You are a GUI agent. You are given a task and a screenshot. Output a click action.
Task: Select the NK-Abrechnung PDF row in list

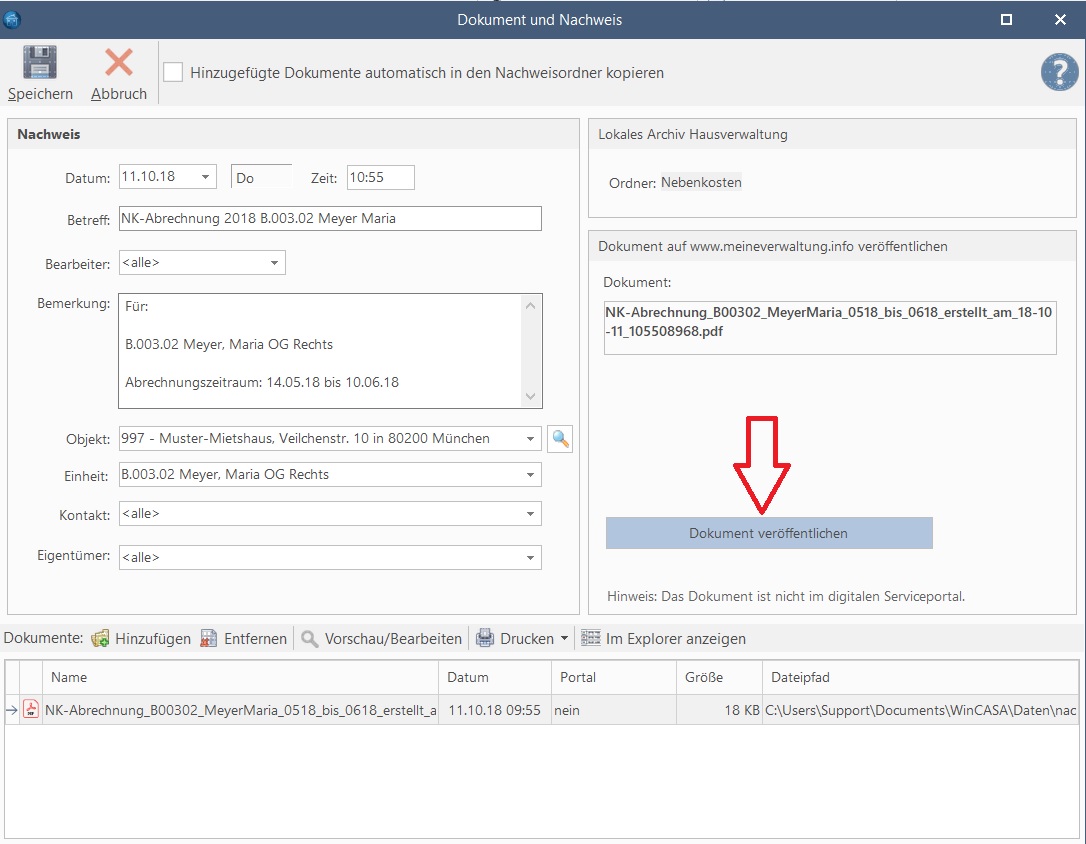coord(240,710)
